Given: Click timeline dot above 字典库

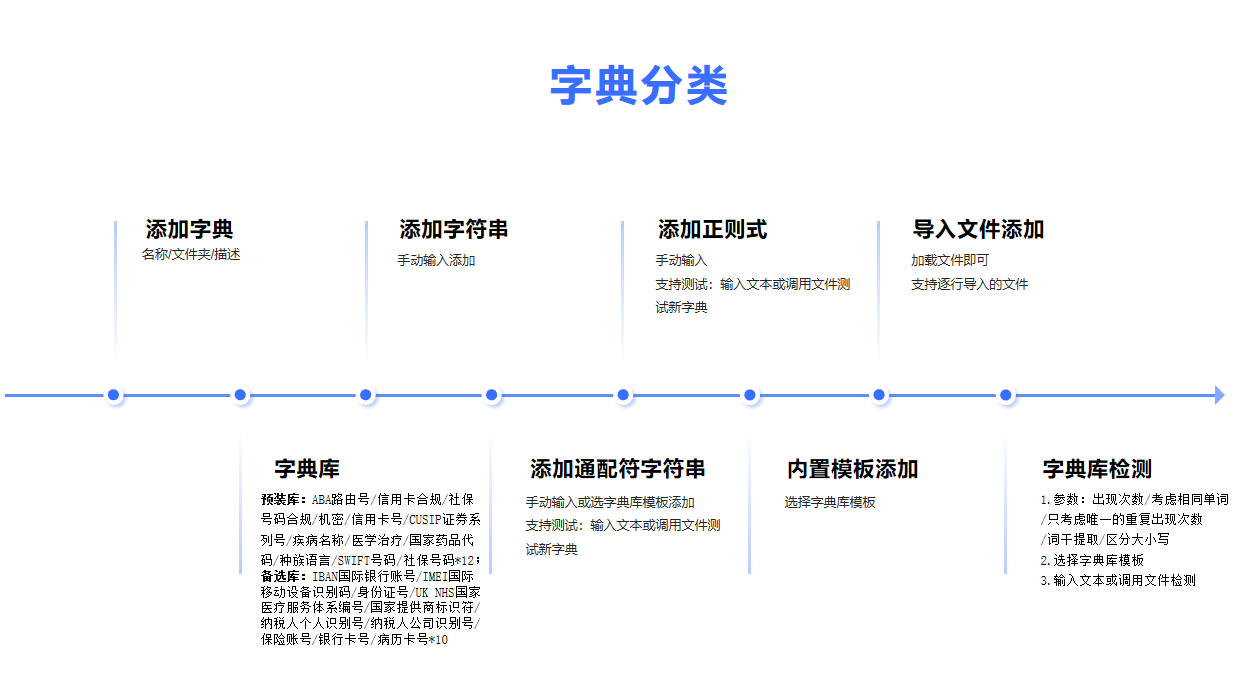Looking at the screenshot, I should pyautogui.click(x=241, y=395).
